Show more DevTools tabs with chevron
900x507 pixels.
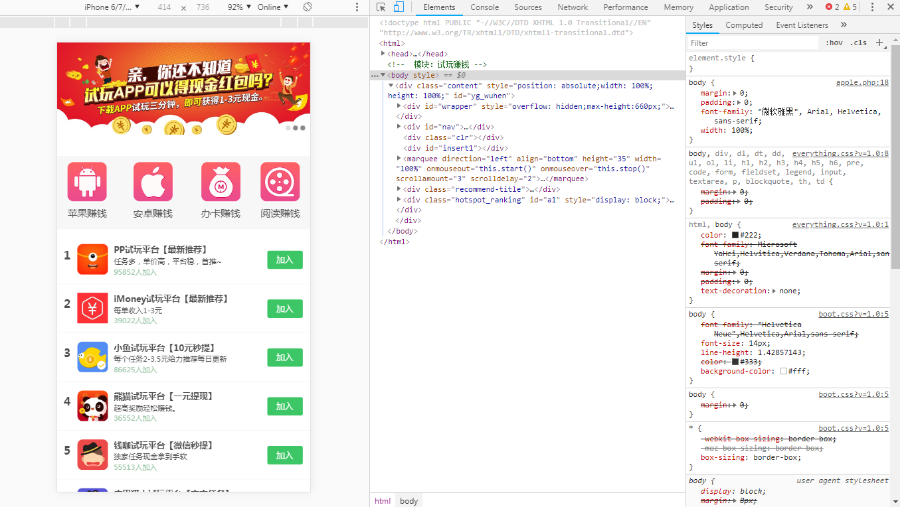[809, 7]
